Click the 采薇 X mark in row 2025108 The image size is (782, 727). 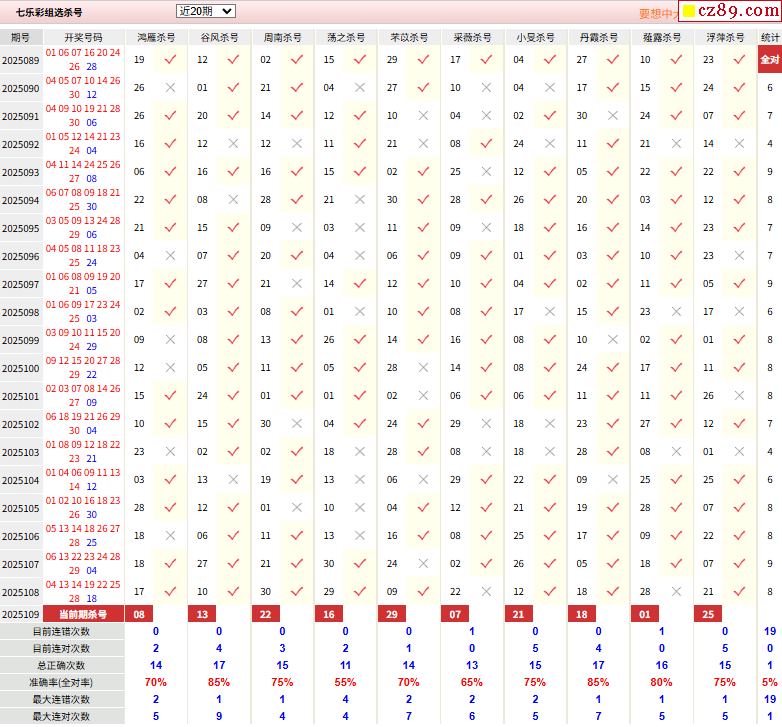486,591
